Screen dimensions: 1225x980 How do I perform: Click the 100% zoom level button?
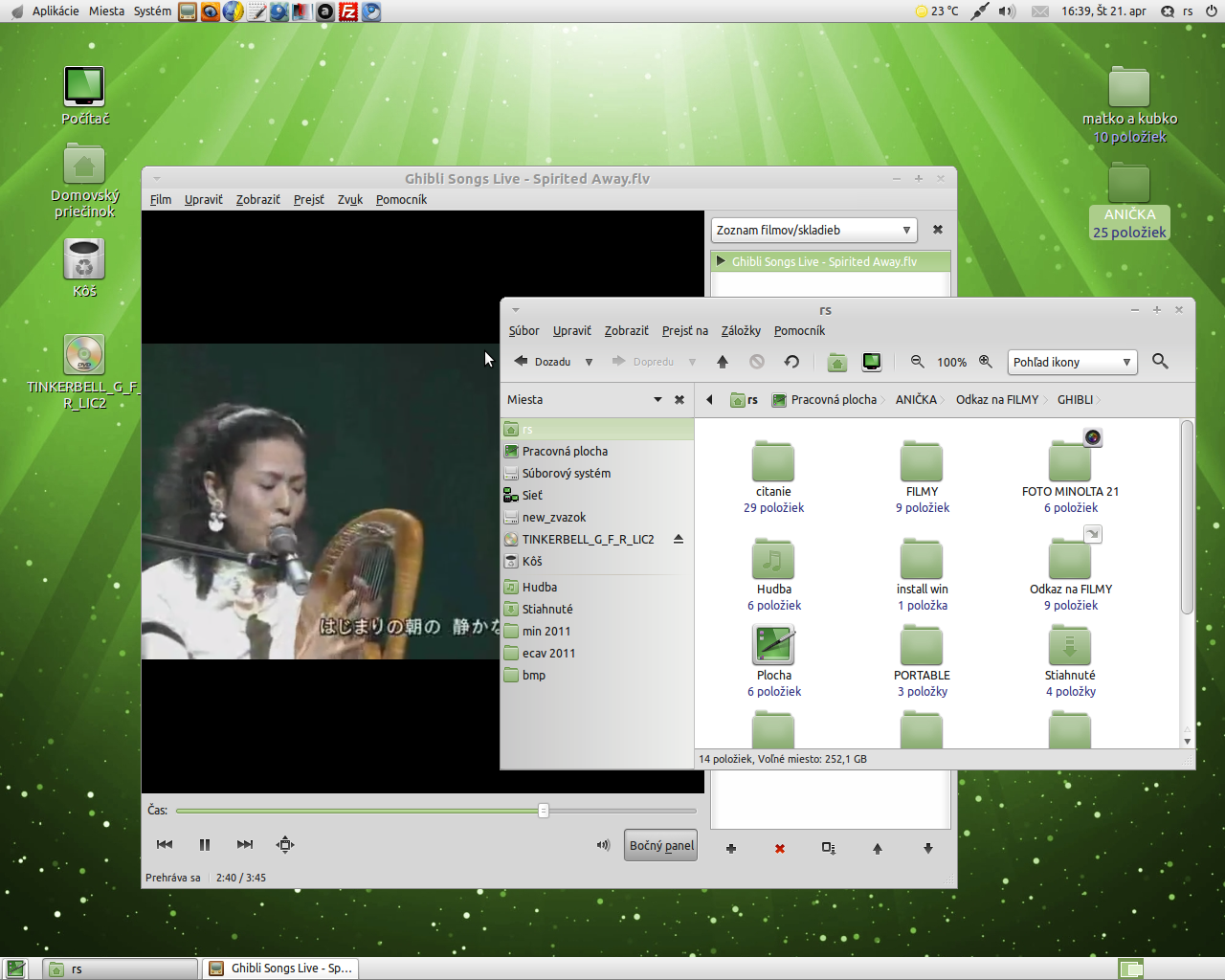[951, 362]
